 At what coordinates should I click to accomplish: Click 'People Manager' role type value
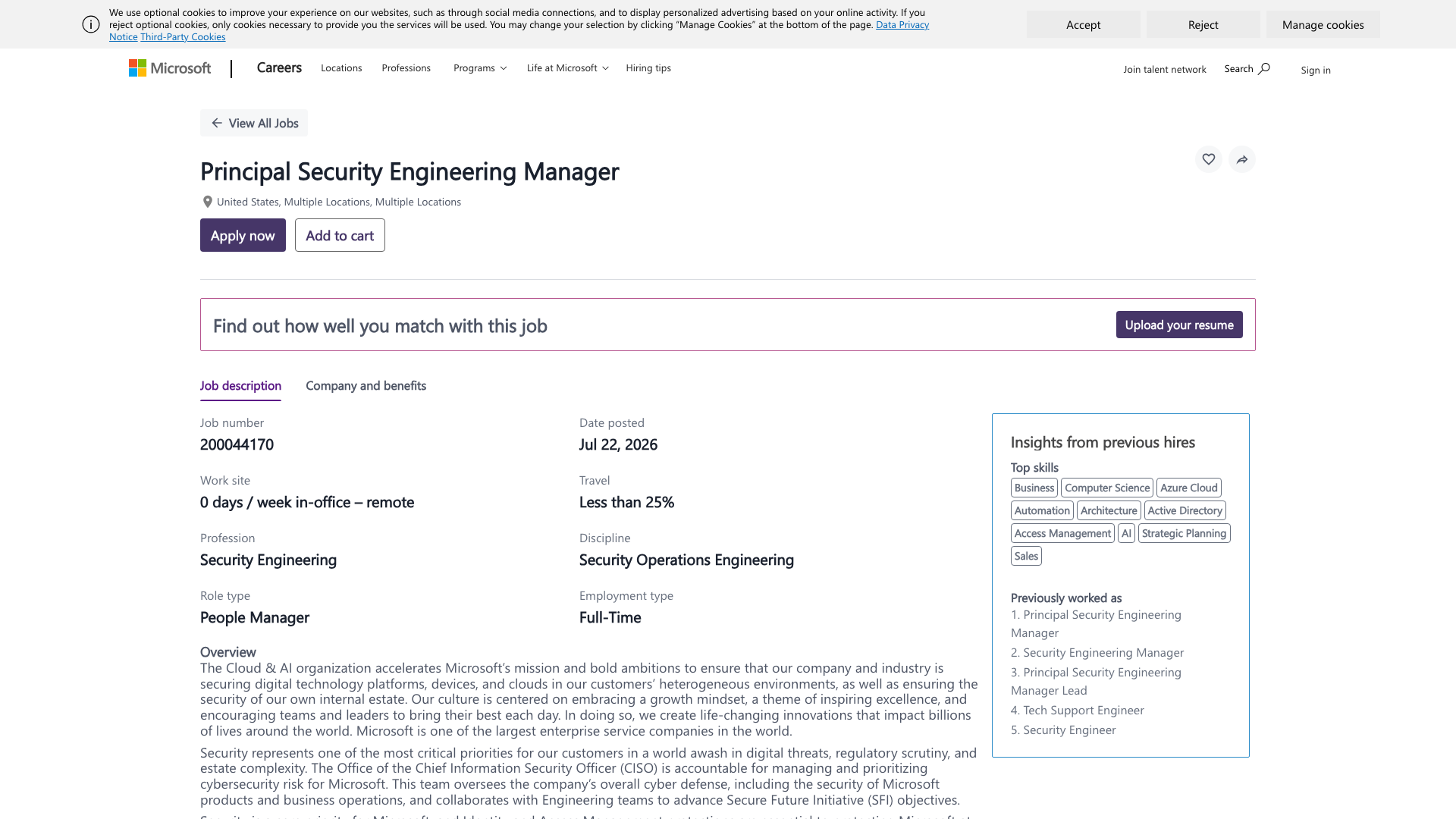[x=255, y=617]
